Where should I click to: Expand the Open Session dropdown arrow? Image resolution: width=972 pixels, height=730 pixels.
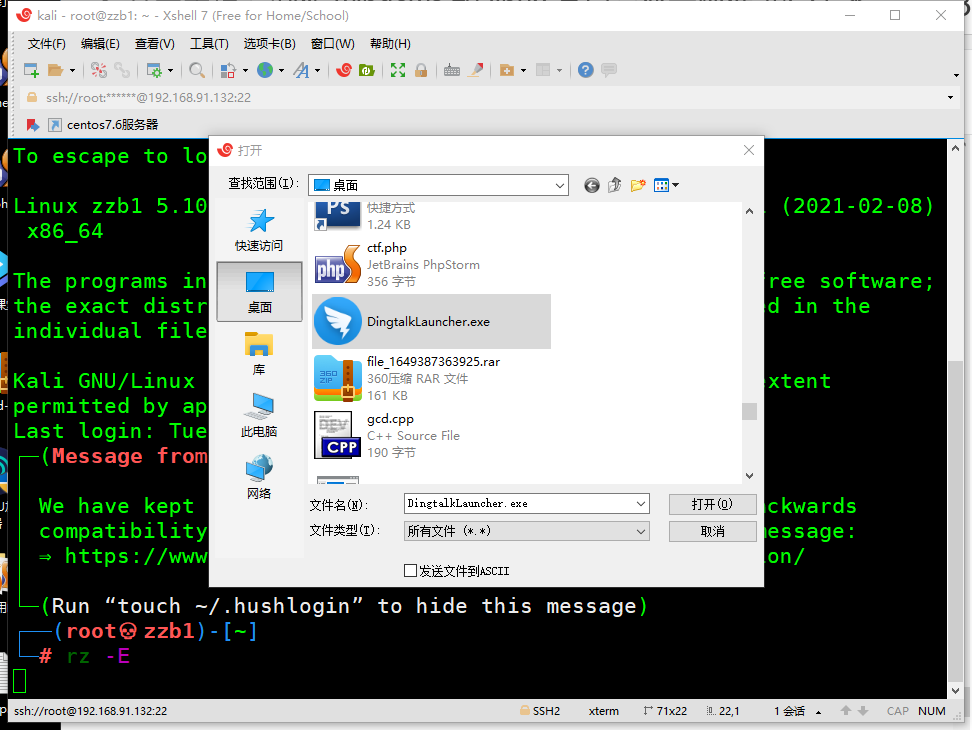(73, 71)
